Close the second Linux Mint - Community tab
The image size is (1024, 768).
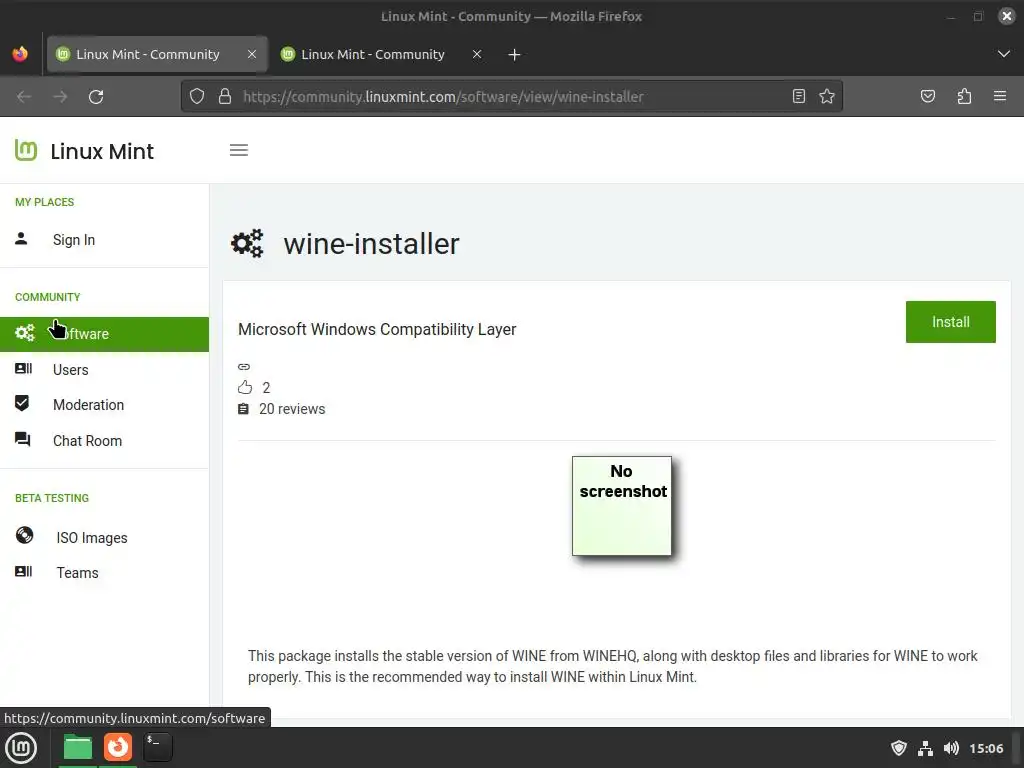pyautogui.click(x=477, y=54)
